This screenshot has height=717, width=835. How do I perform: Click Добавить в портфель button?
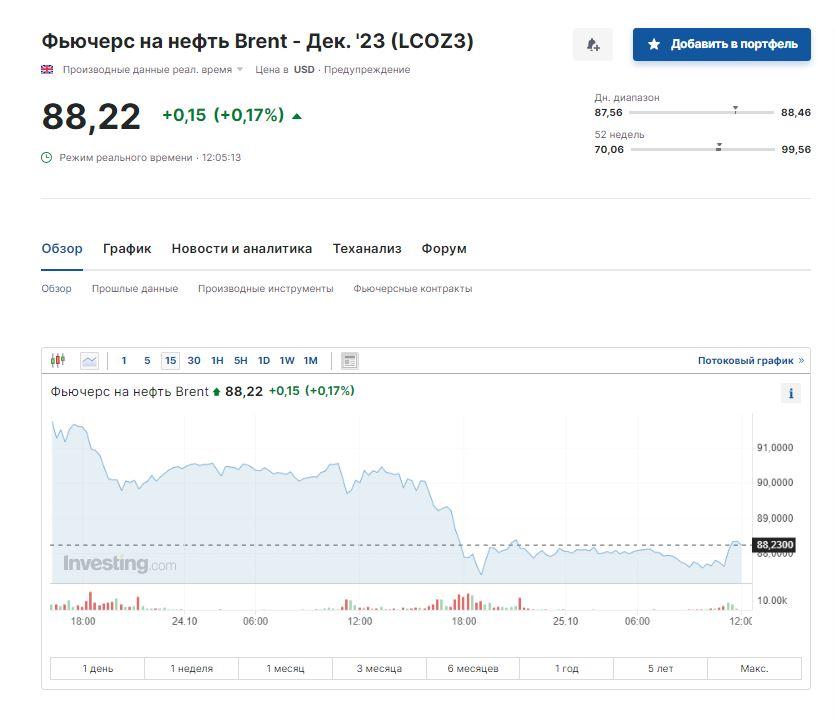pyautogui.click(x=721, y=44)
